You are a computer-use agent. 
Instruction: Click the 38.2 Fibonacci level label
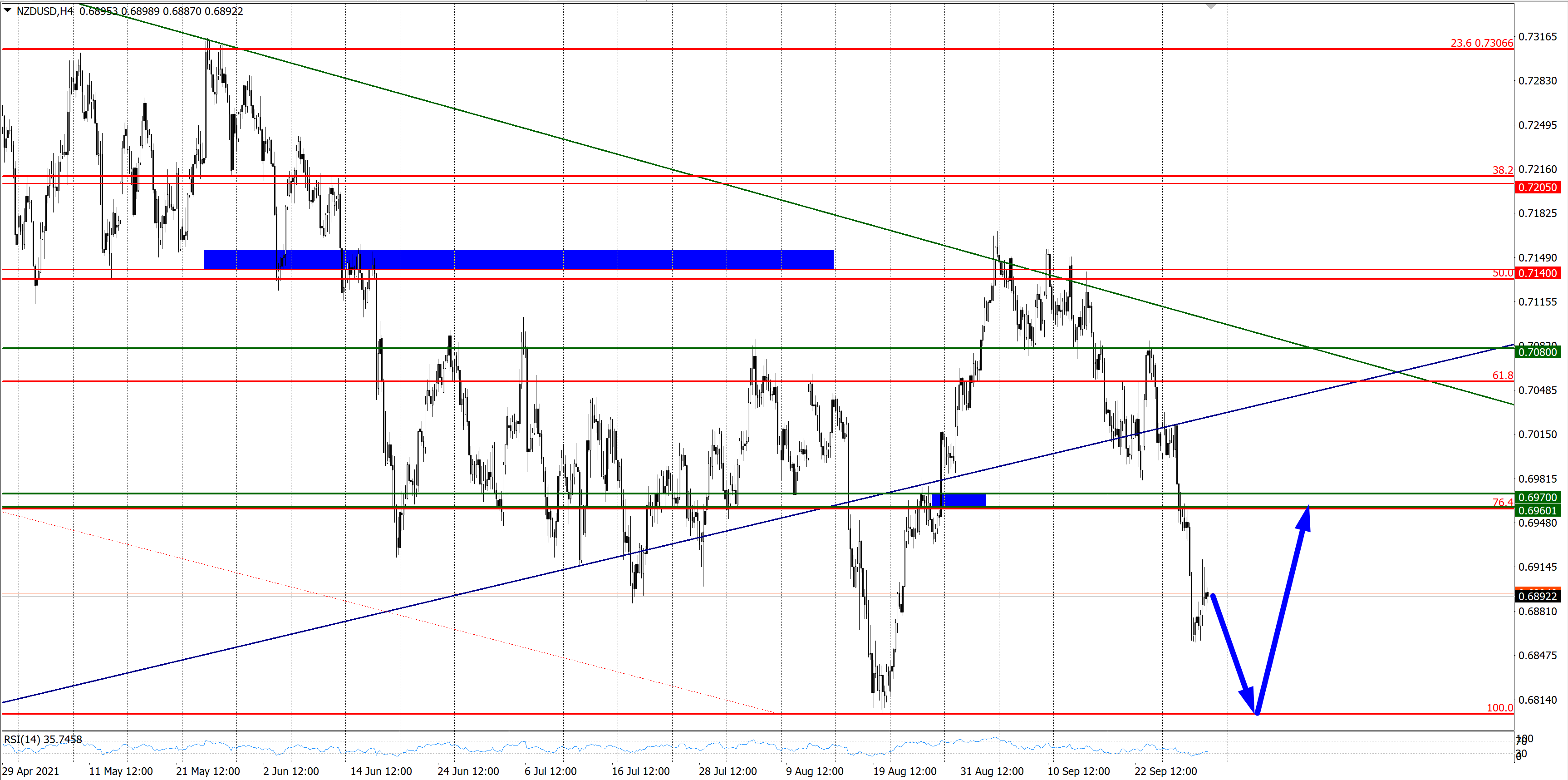[1502, 171]
